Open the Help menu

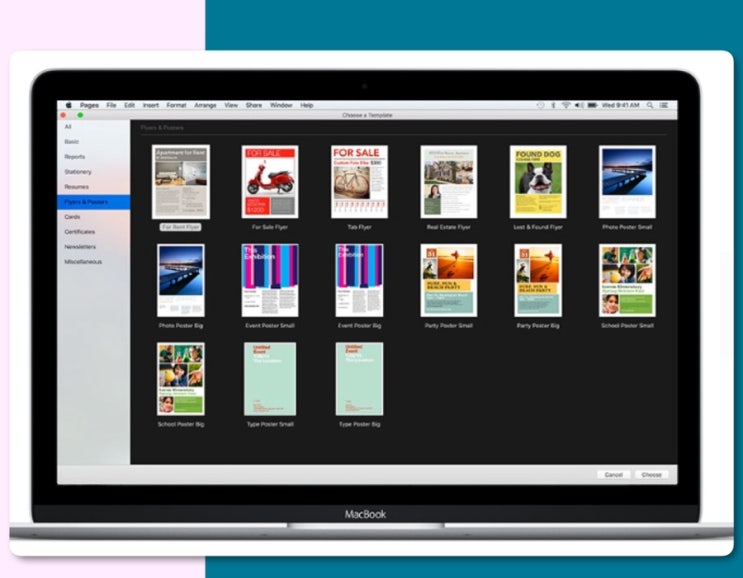tap(307, 105)
